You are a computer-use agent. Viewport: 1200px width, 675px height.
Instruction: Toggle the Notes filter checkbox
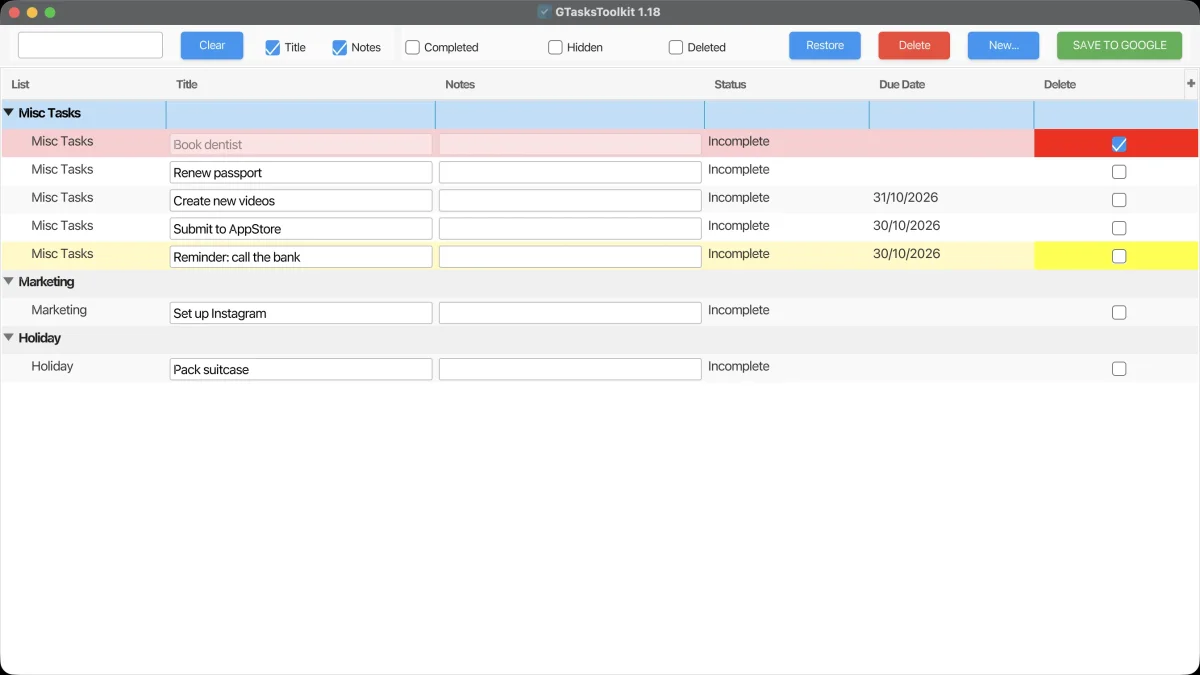coord(339,47)
